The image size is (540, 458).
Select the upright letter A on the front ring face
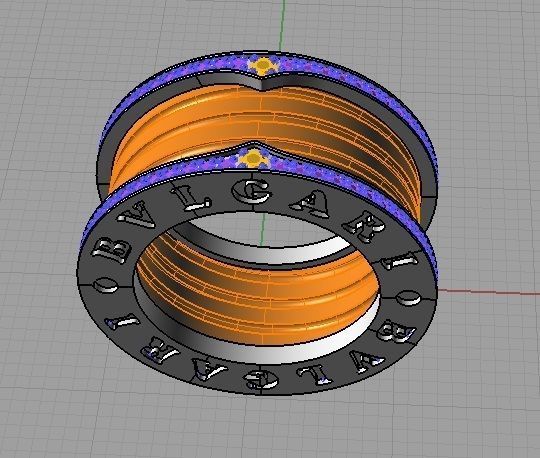310,203
